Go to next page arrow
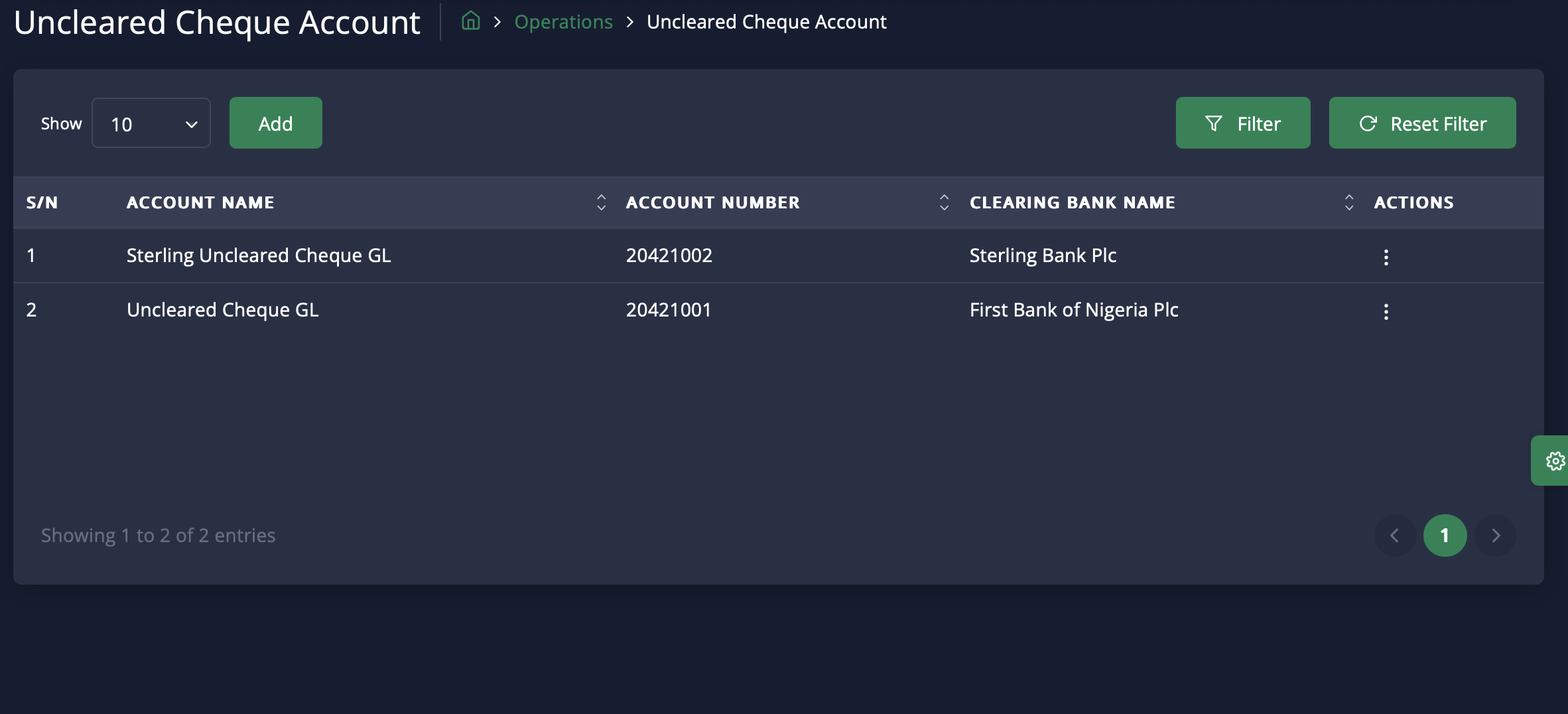 pos(1495,535)
